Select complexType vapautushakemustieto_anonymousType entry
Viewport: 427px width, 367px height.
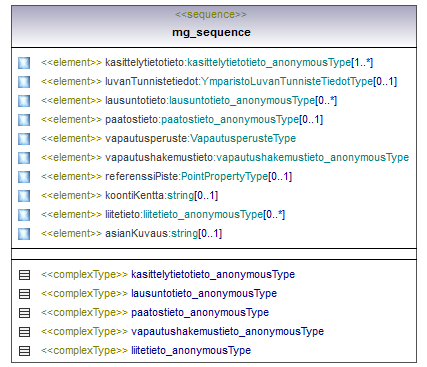(182, 331)
